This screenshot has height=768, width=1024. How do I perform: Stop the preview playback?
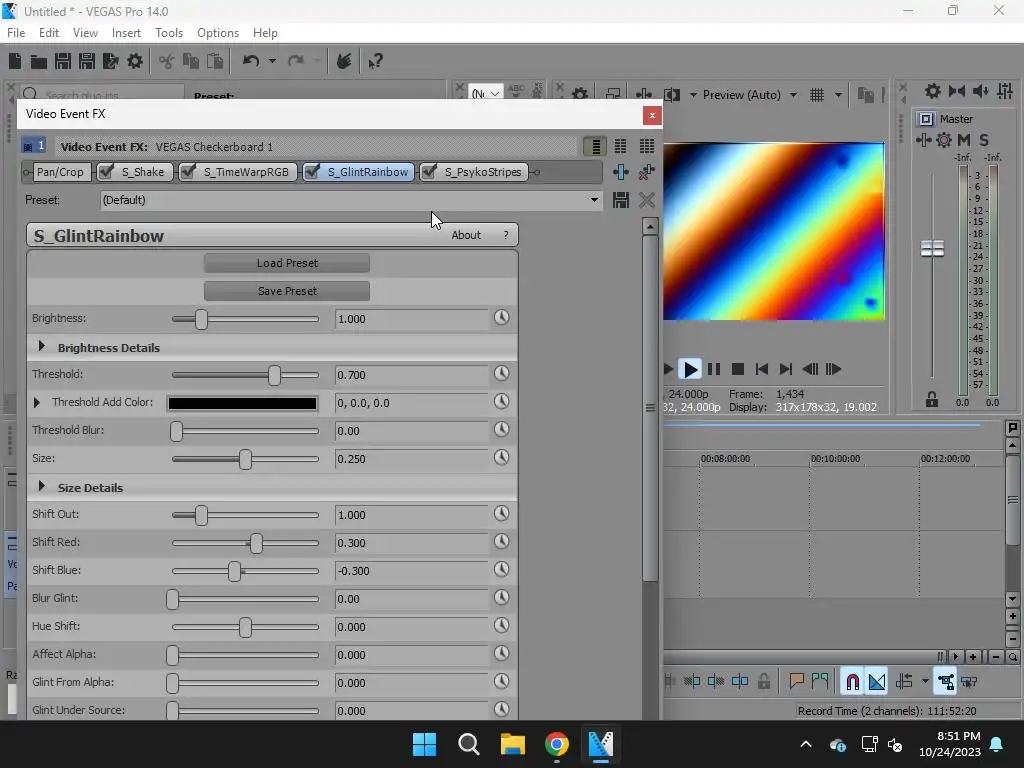738,369
